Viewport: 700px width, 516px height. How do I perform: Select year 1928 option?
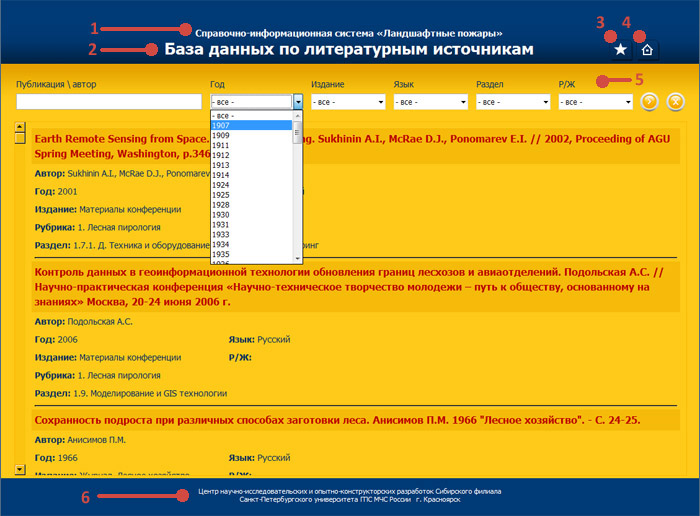tap(251, 204)
